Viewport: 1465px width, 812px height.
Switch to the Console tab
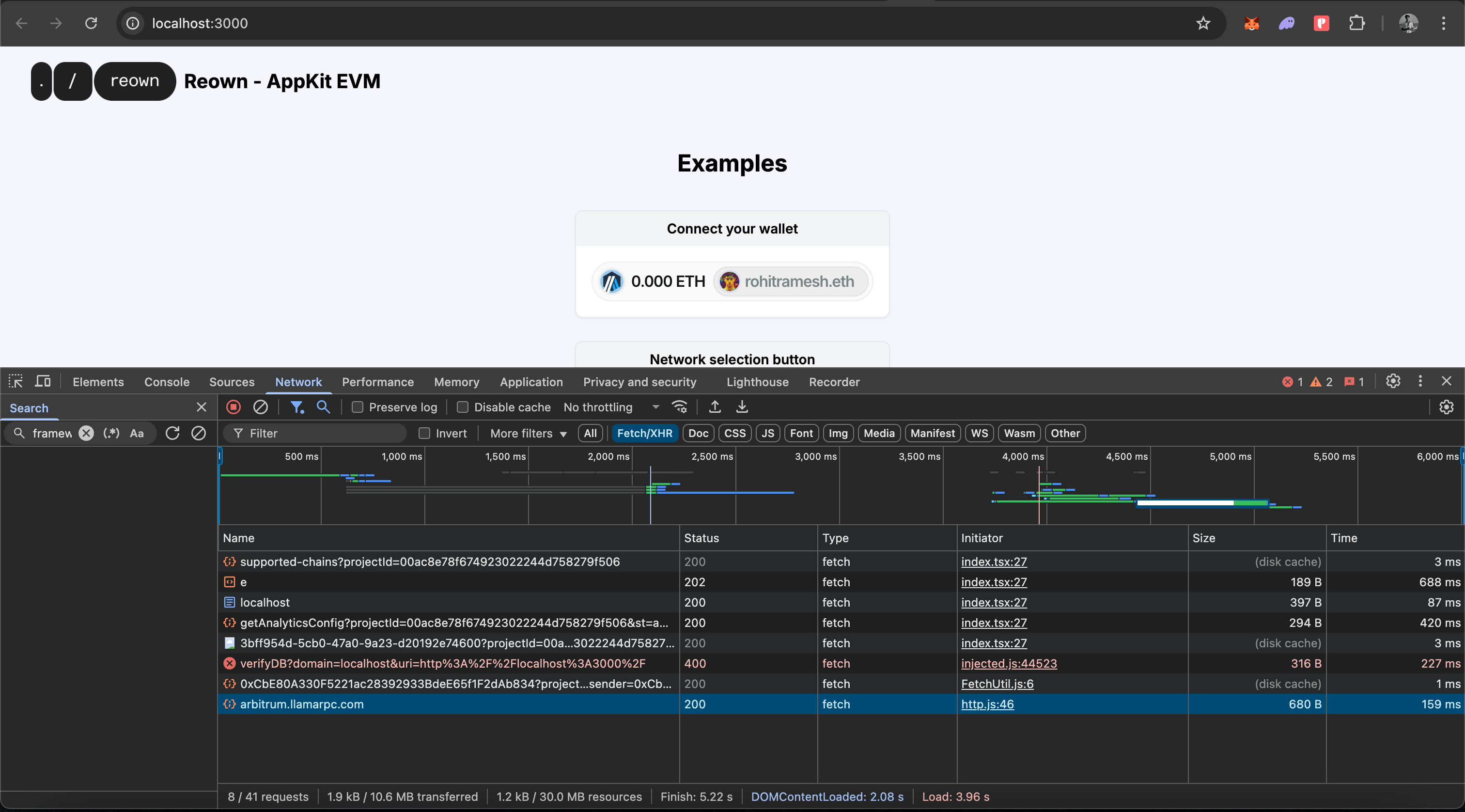[x=167, y=382]
